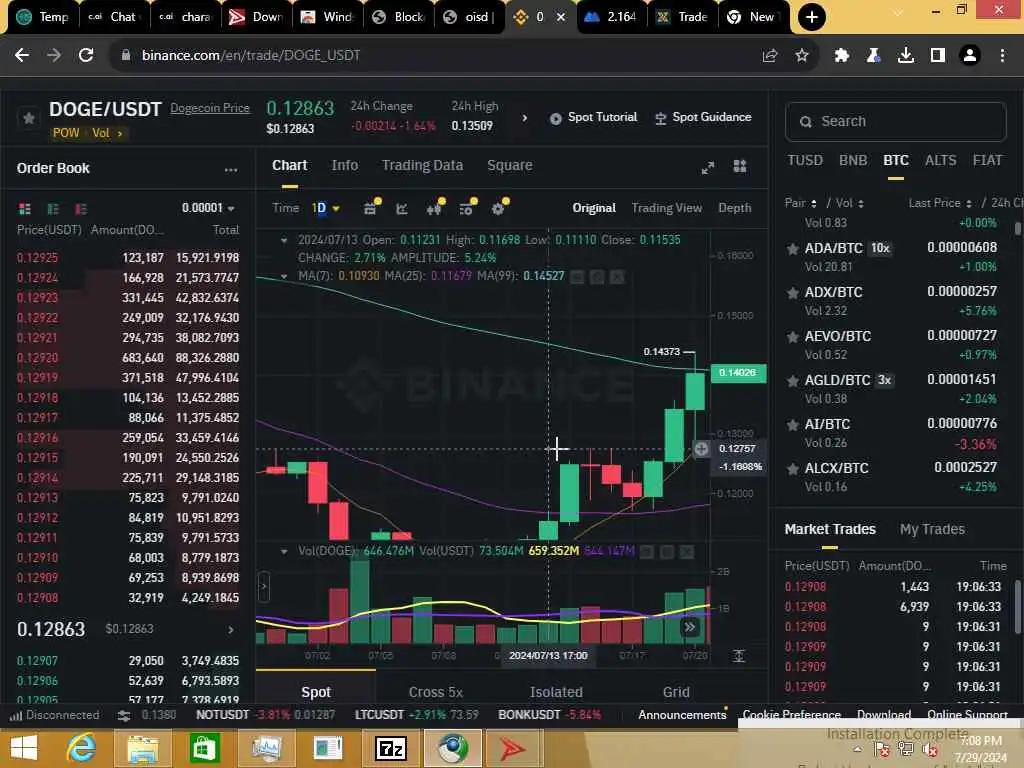
Task: Select the FIAT market tab
Action: (987, 160)
